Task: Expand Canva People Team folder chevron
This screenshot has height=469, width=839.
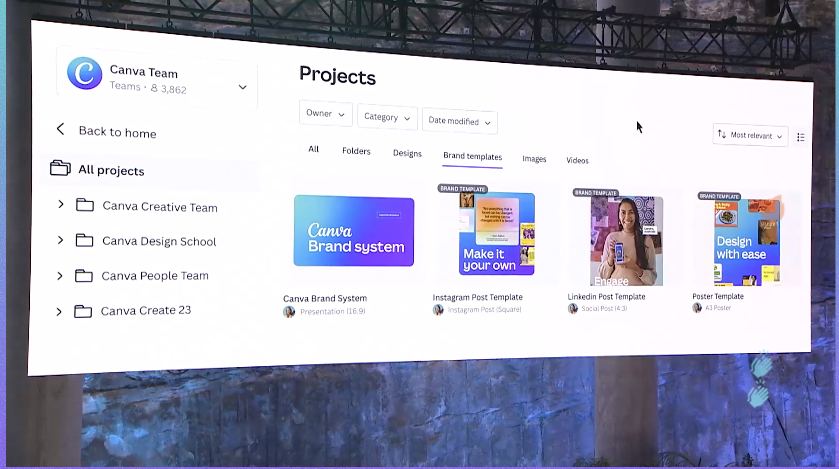Action: pyautogui.click(x=59, y=276)
